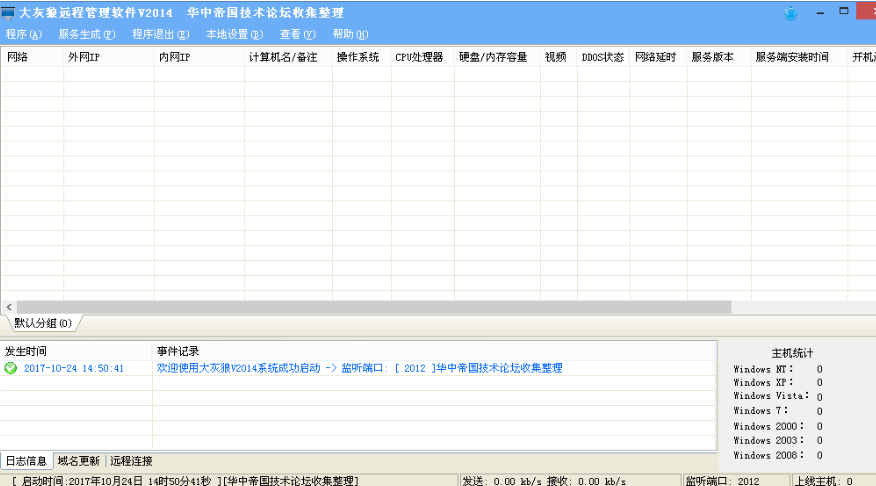Switch to the 域名更新 tab
876x486 pixels.
point(79,461)
